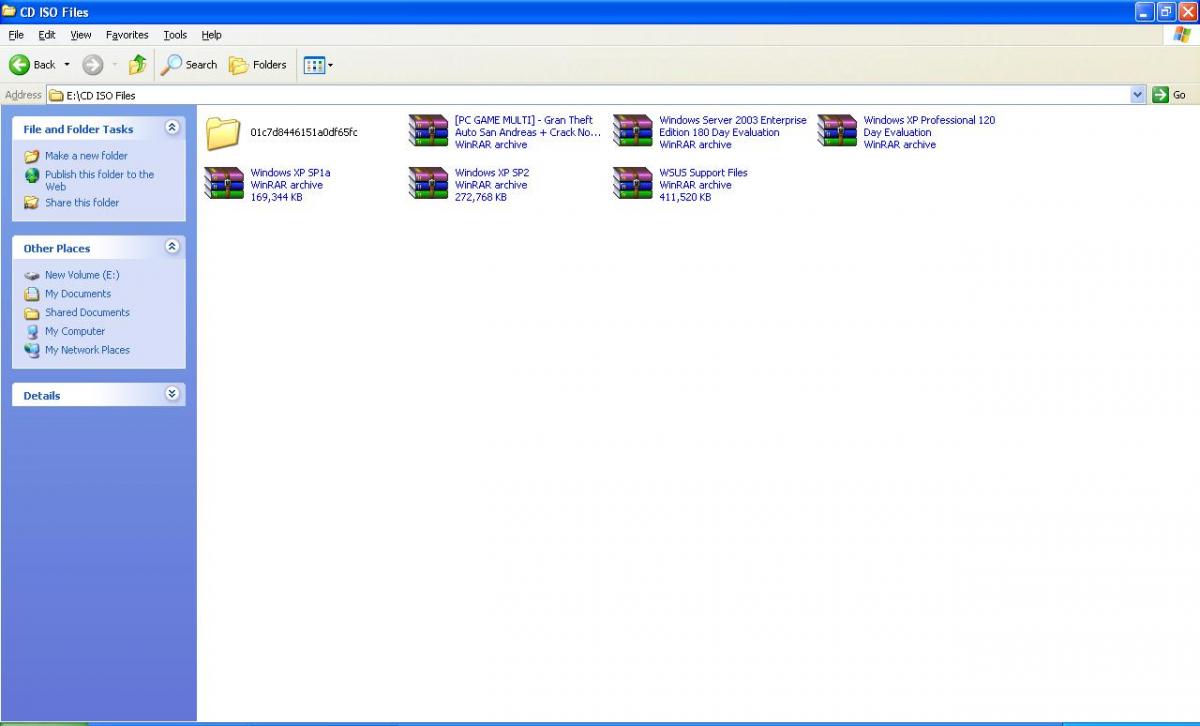Open Shared Documents link
This screenshot has width=1200, height=726.
[x=87, y=313]
